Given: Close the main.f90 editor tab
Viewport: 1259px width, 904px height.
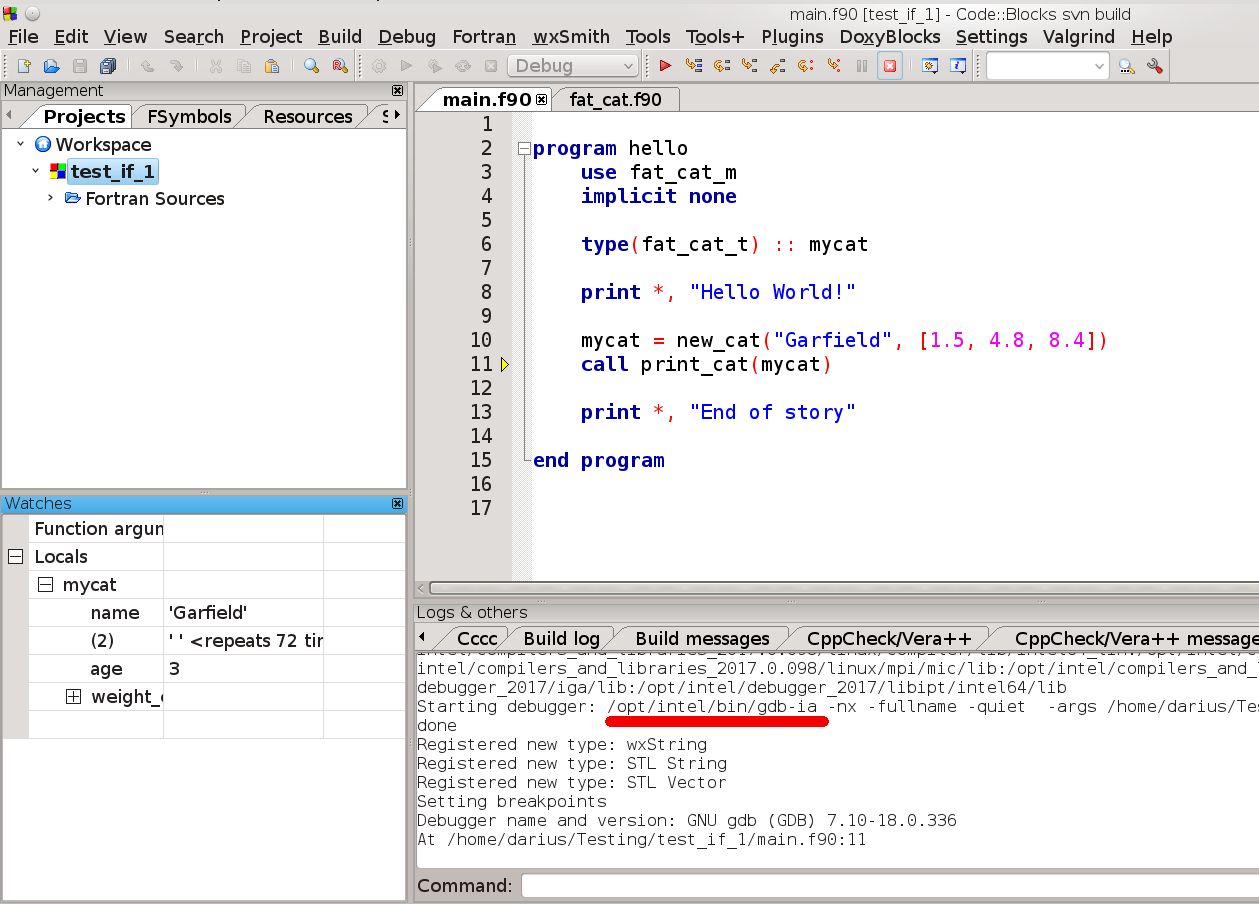Looking at the screenshot, I should [542, 99].
